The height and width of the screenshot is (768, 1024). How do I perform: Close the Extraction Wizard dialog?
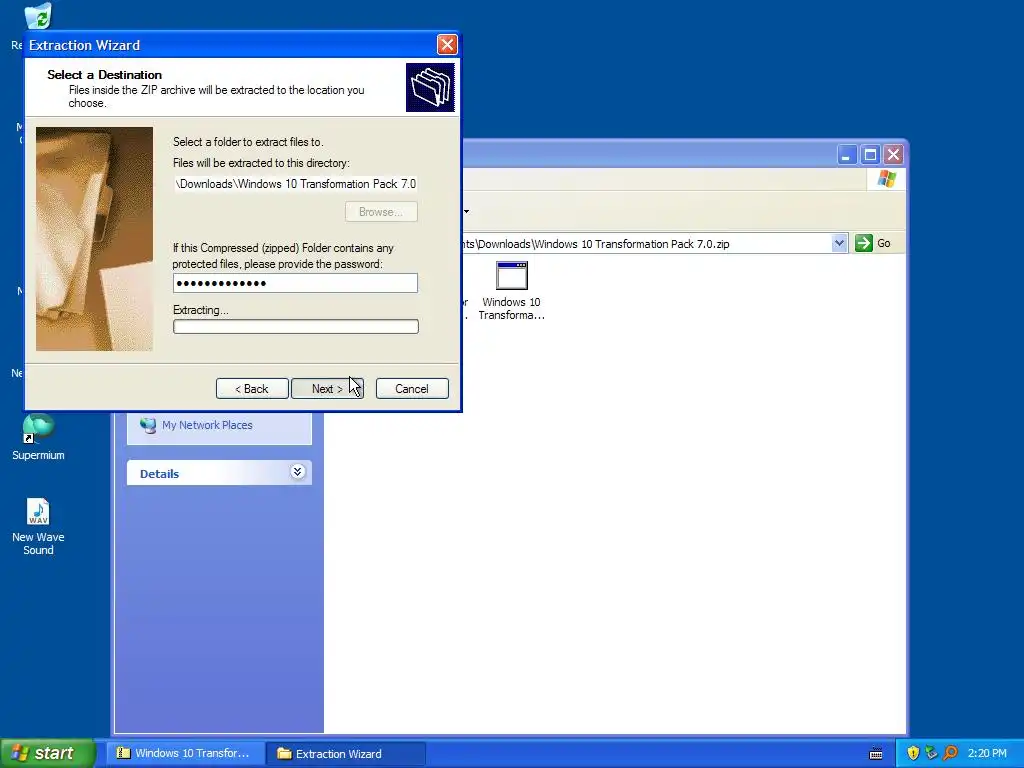(x=447, y=44)
